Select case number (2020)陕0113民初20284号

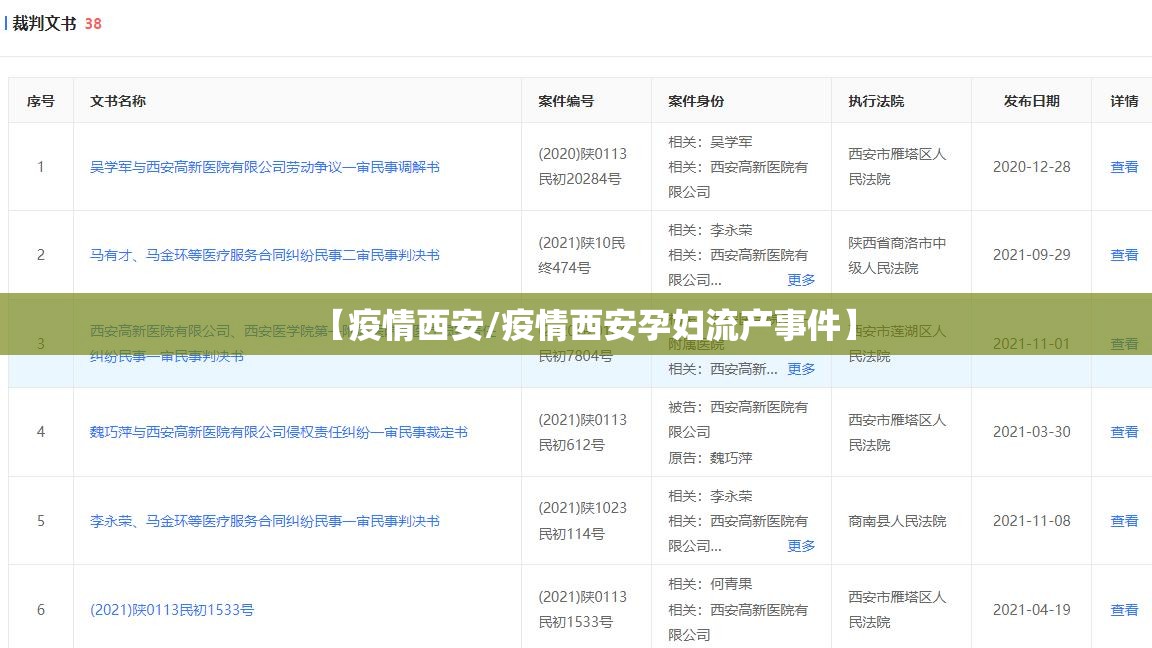(583, 167)
